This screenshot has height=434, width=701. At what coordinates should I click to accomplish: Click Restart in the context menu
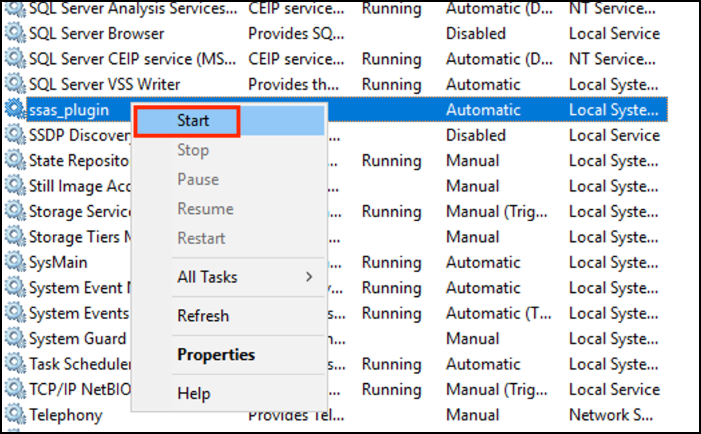[201, 238]
